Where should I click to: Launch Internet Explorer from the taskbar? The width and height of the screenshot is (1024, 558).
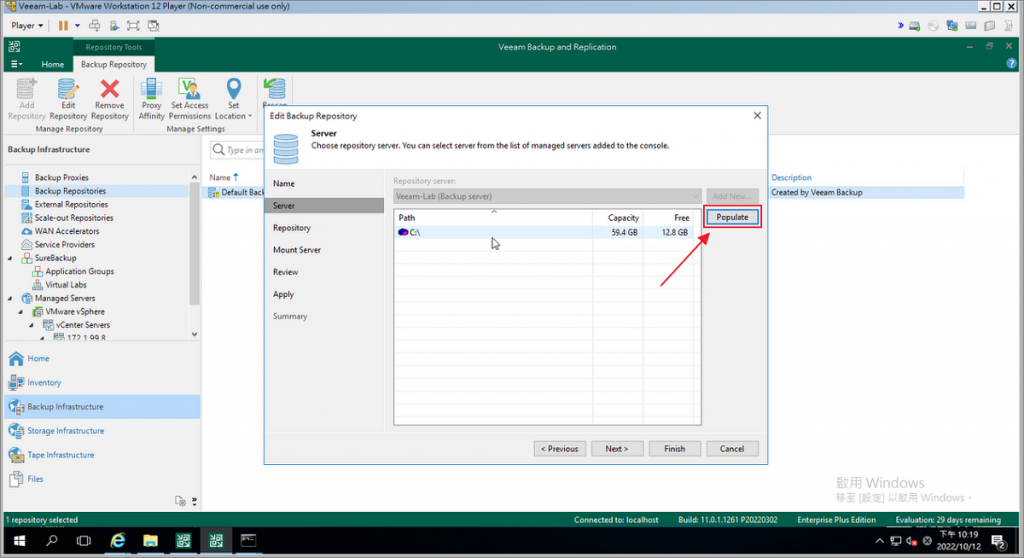(x=118, y=541)
